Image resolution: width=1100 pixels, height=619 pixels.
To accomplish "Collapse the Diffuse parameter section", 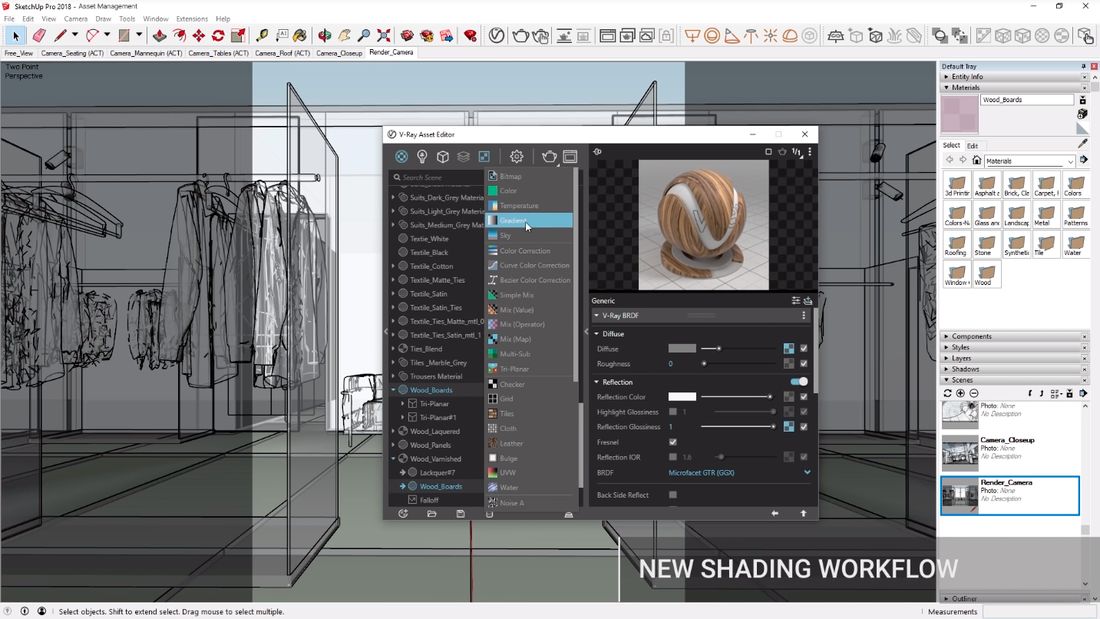I will (597, 334).
